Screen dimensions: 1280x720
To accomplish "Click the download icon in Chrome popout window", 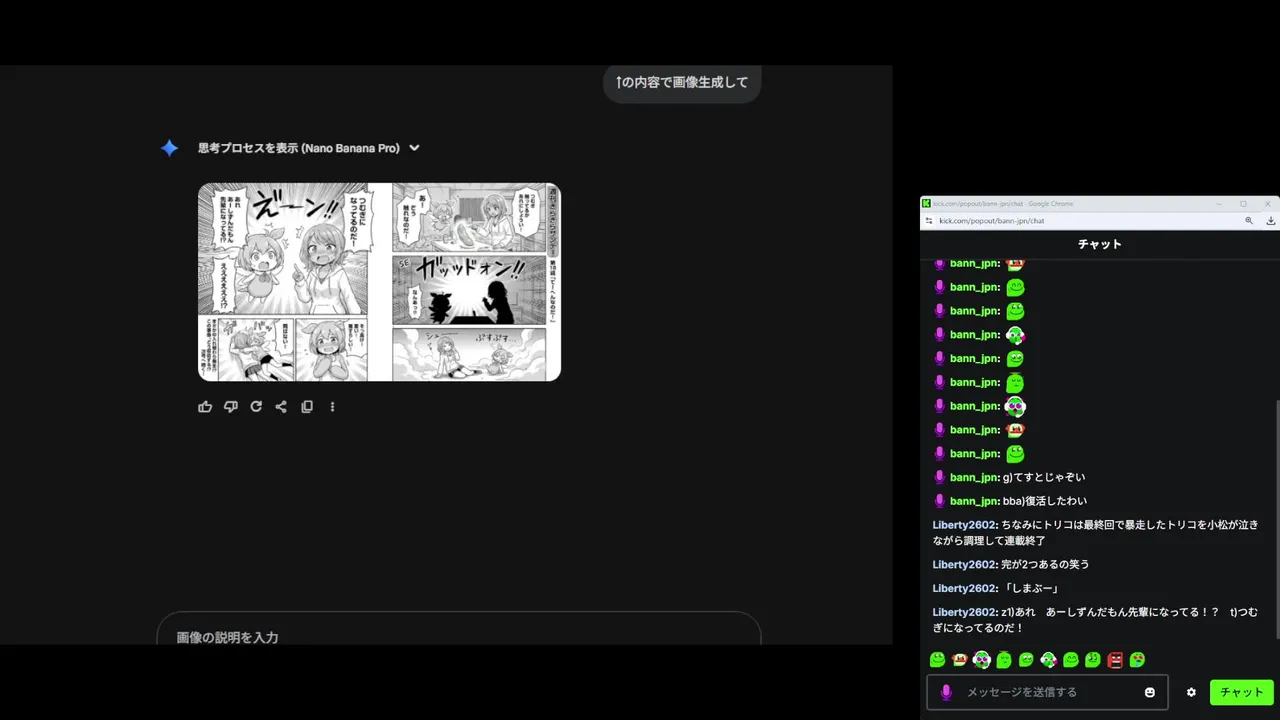I will (1271, 221).
